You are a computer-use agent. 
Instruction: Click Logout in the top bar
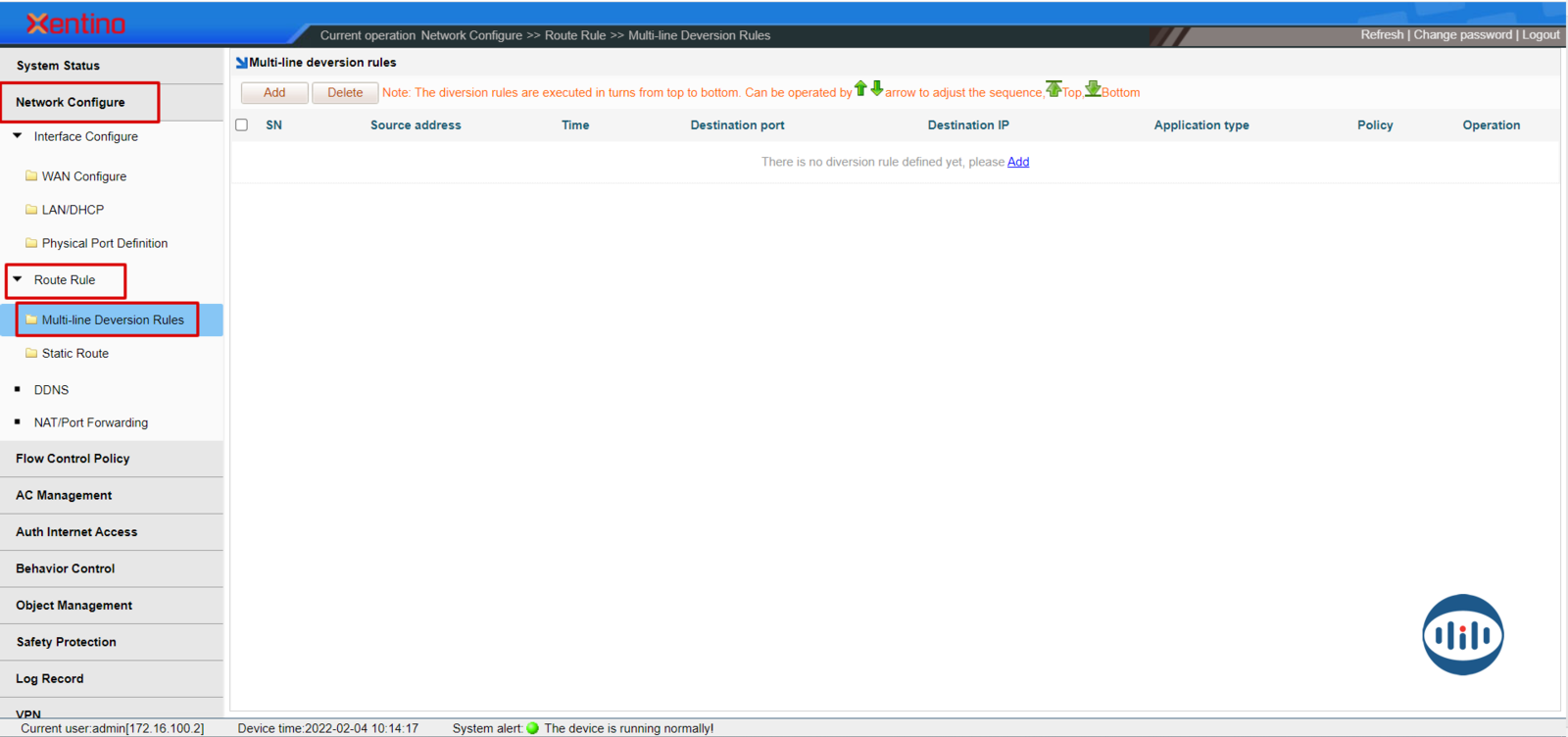click(1541, 34)
